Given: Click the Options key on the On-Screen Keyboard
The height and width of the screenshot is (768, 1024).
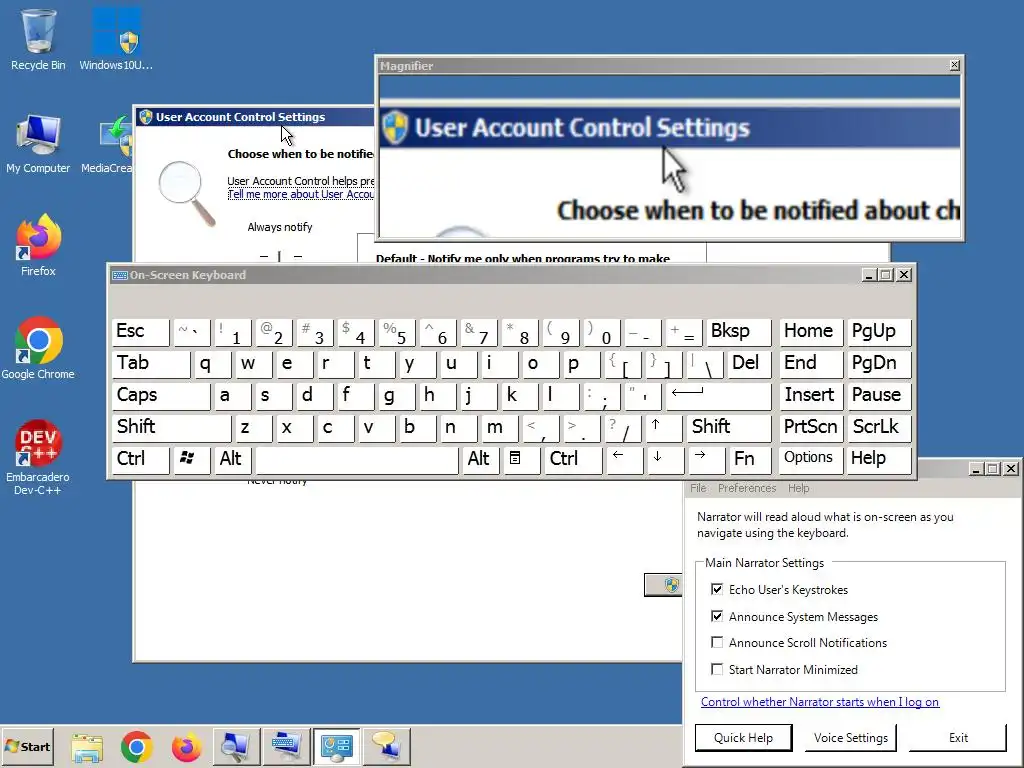Looking at the screenshot, I should [810, 459].
